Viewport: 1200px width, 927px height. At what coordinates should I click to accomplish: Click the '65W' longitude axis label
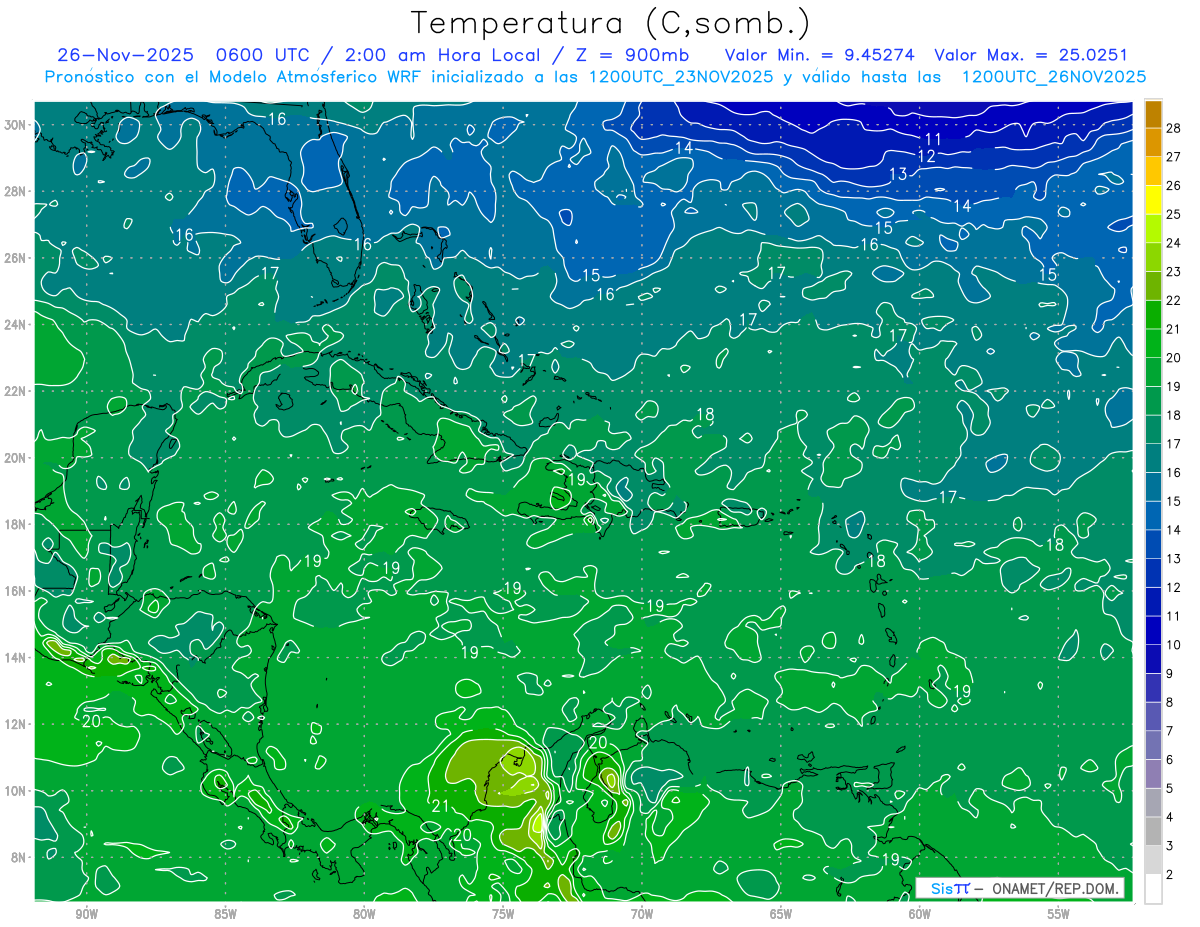point(781,914)
